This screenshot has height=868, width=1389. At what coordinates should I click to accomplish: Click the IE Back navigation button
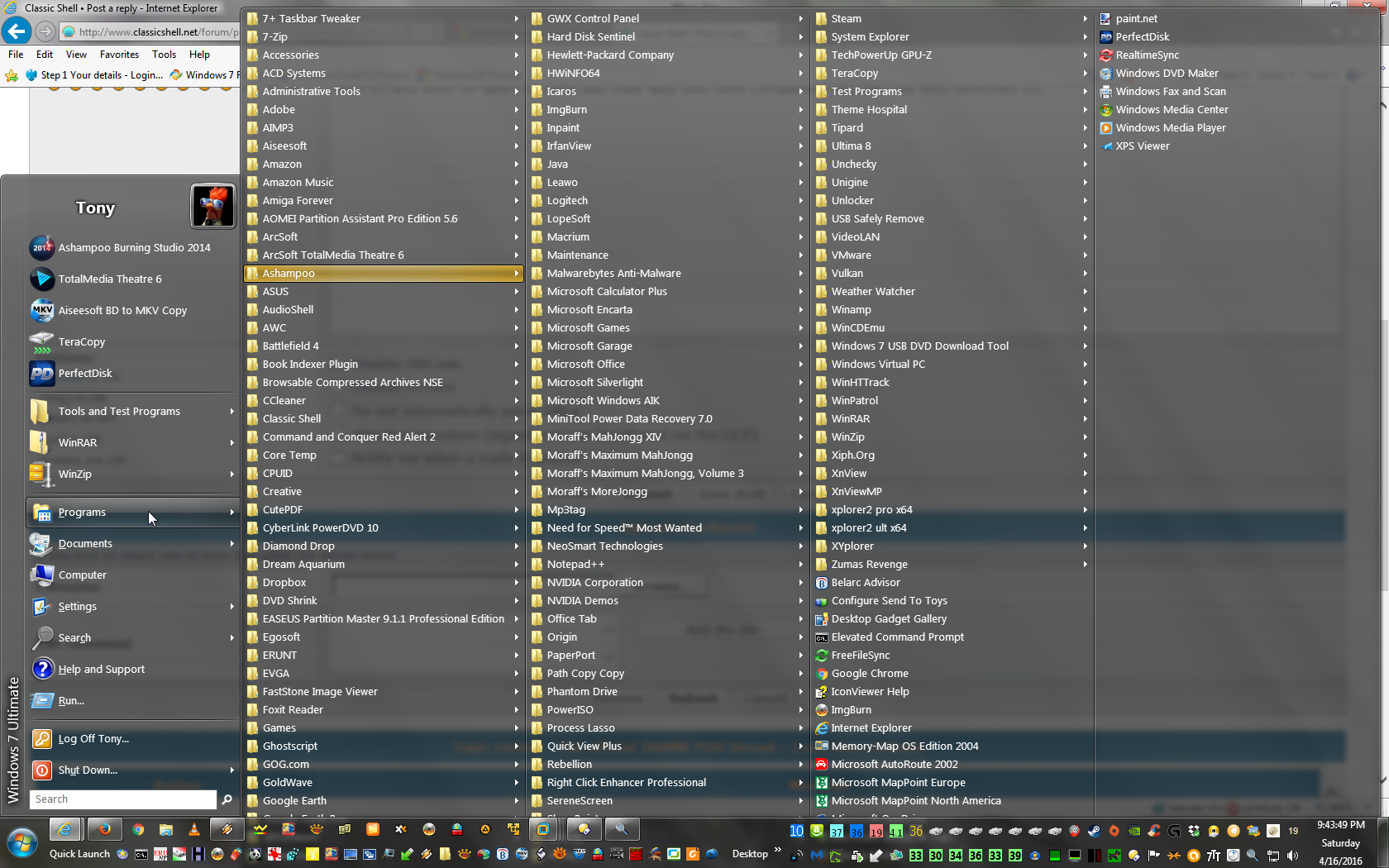click(x=16, y=31)
